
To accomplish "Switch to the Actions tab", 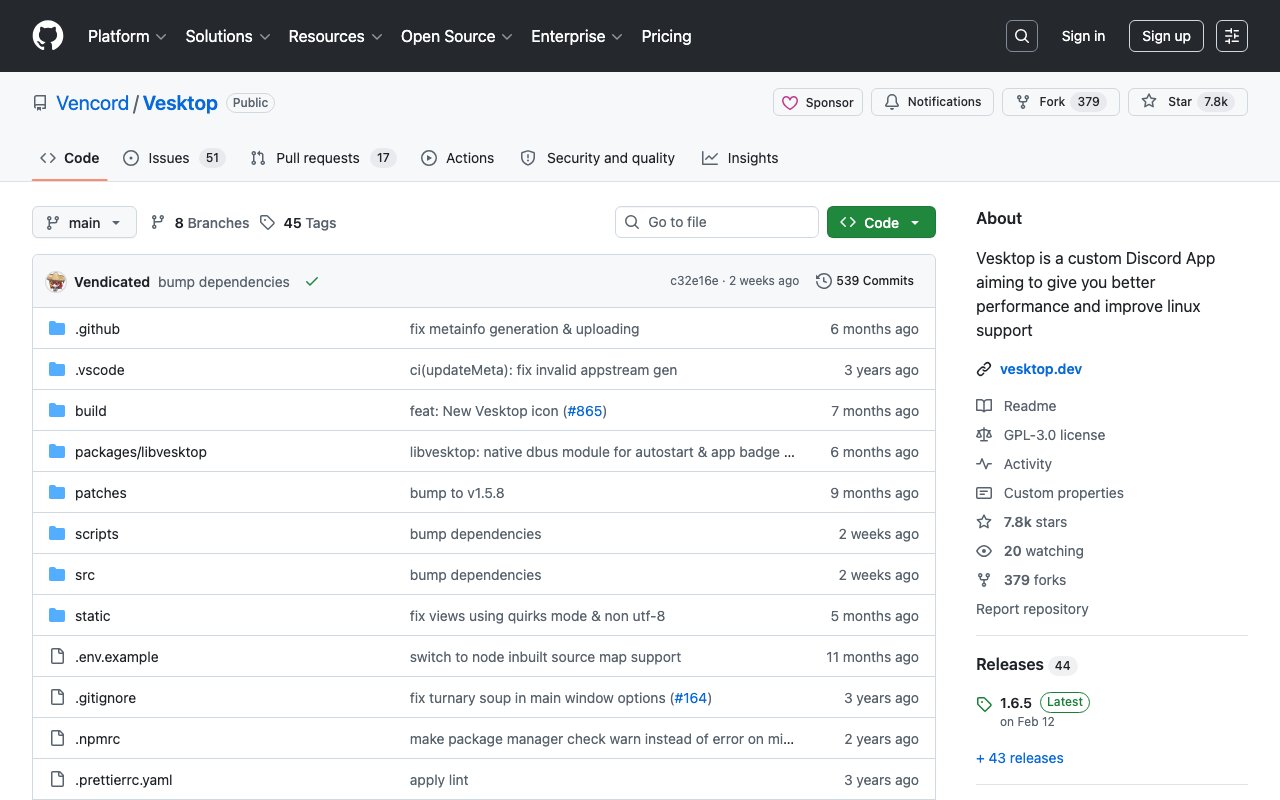I will pyautogui.click(x=458, y=158).
